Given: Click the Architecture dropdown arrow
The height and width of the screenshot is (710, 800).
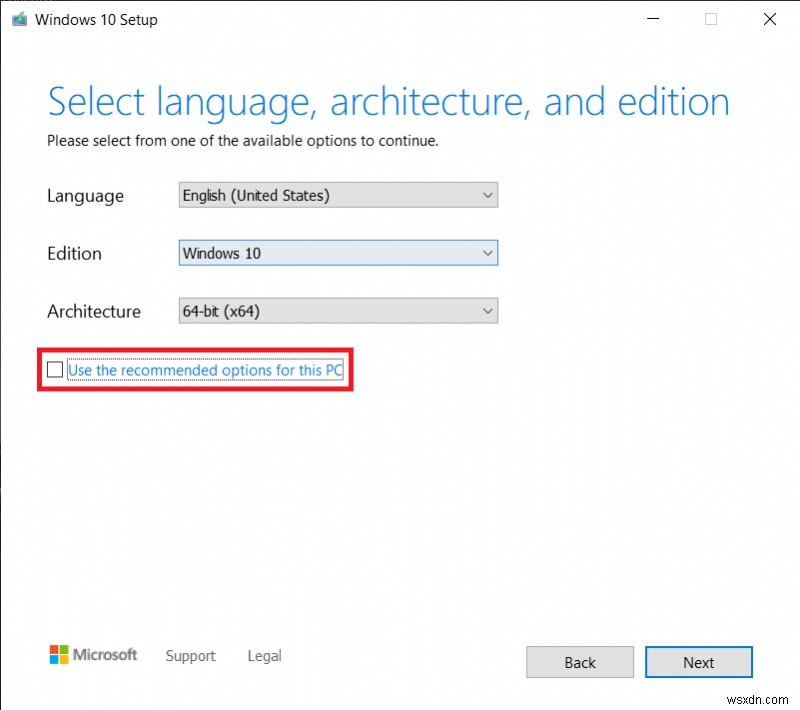Looking at the screenshot, I should point(487,311).
